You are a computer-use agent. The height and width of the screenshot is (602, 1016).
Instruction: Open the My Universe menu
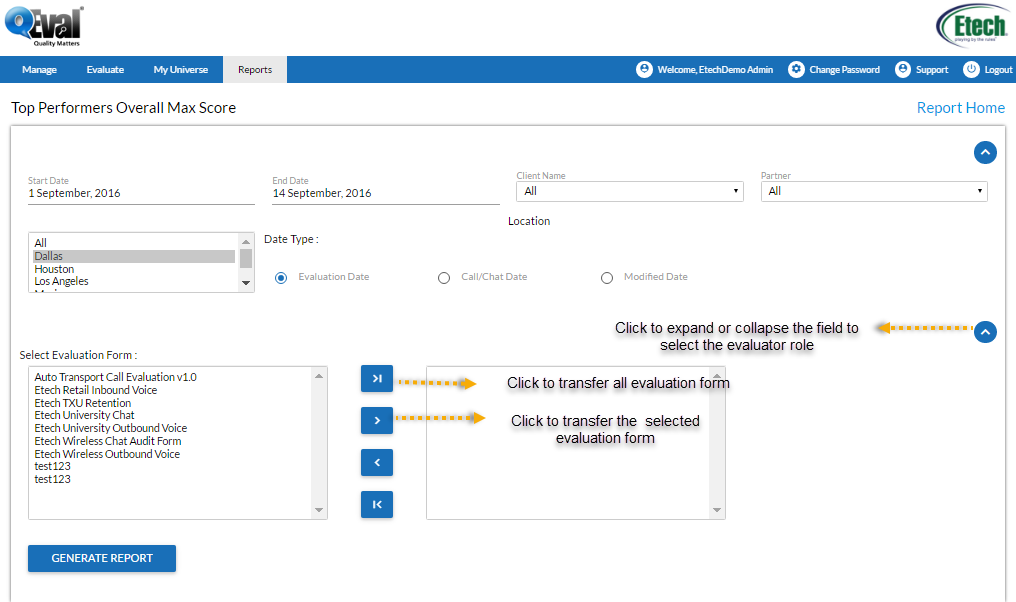coord(180,69)
